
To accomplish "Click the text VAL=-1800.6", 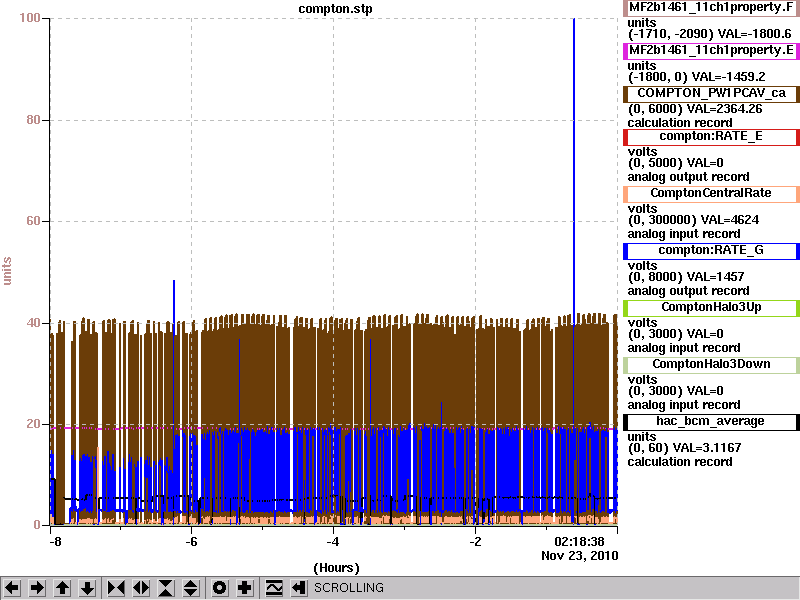I will tap(754, 34).
